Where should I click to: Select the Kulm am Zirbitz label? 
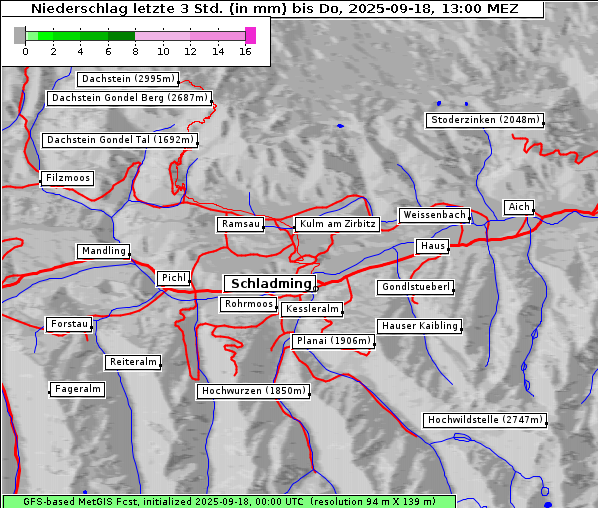click(337, 224)
